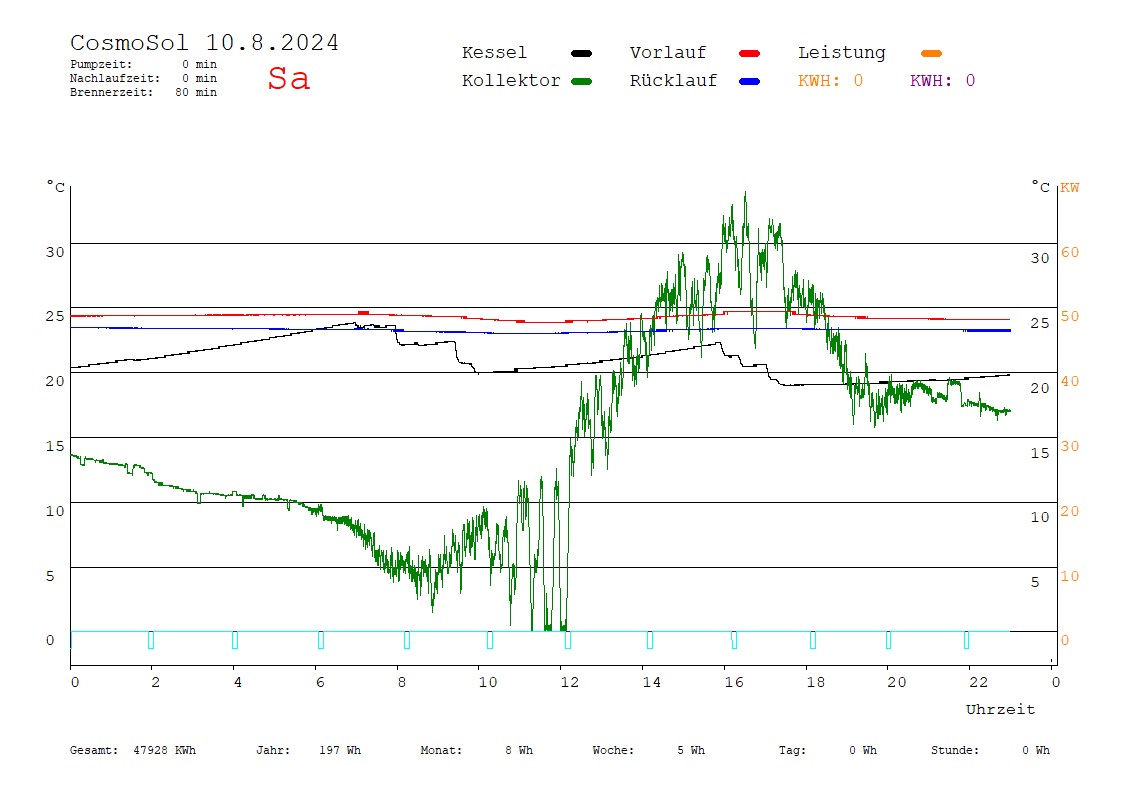Click the "5 Wh" weekly value
Image resolution: width=1148 pixels, height=812 pixels.
click(691, 750)
